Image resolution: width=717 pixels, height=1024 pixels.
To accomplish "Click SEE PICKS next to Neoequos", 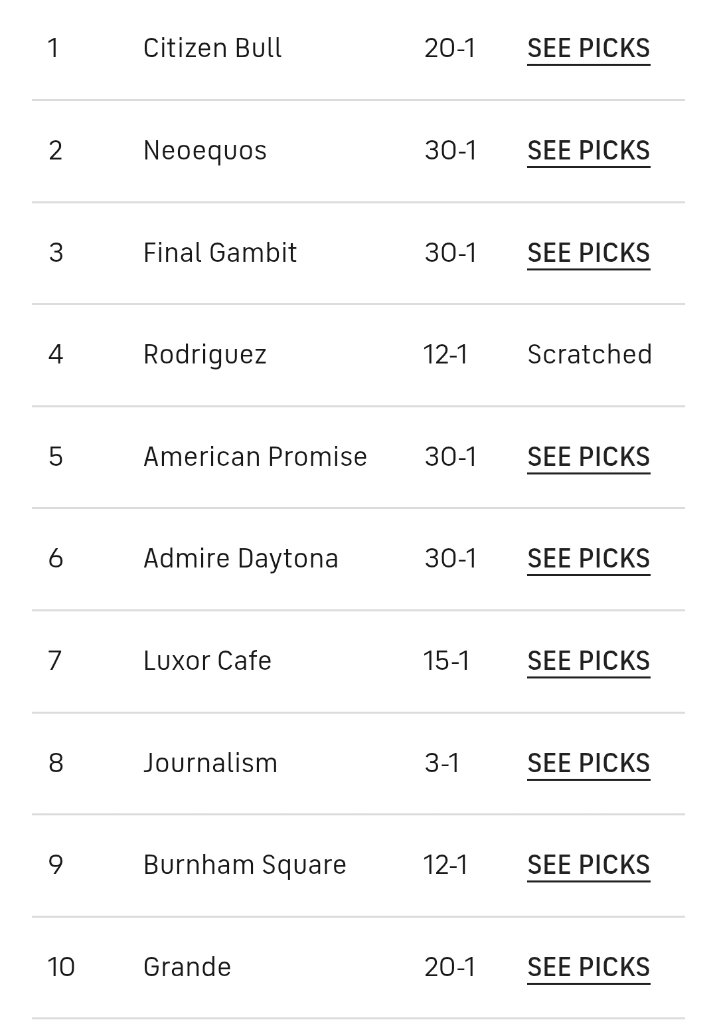I will coord(588,150).
